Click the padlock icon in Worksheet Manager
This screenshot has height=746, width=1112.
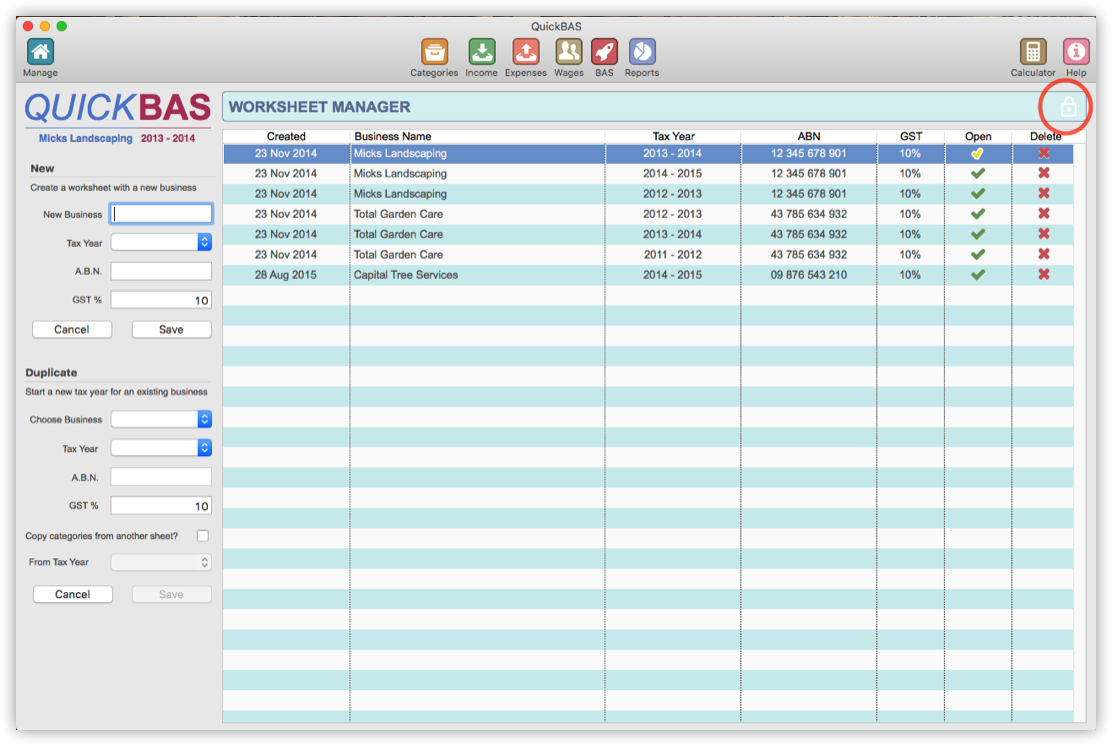pyautogui.click(x=1068, y=107)
